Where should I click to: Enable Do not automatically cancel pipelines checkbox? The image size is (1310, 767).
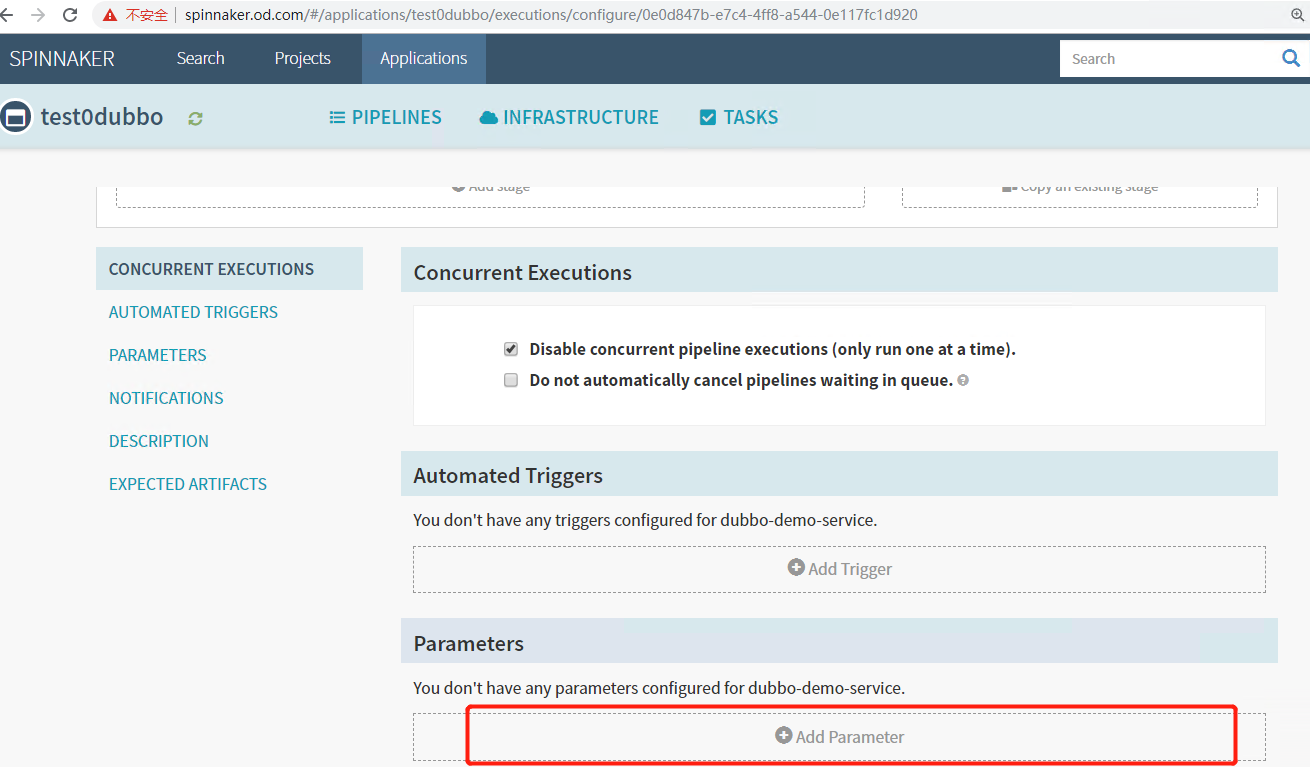click(511, 380)
